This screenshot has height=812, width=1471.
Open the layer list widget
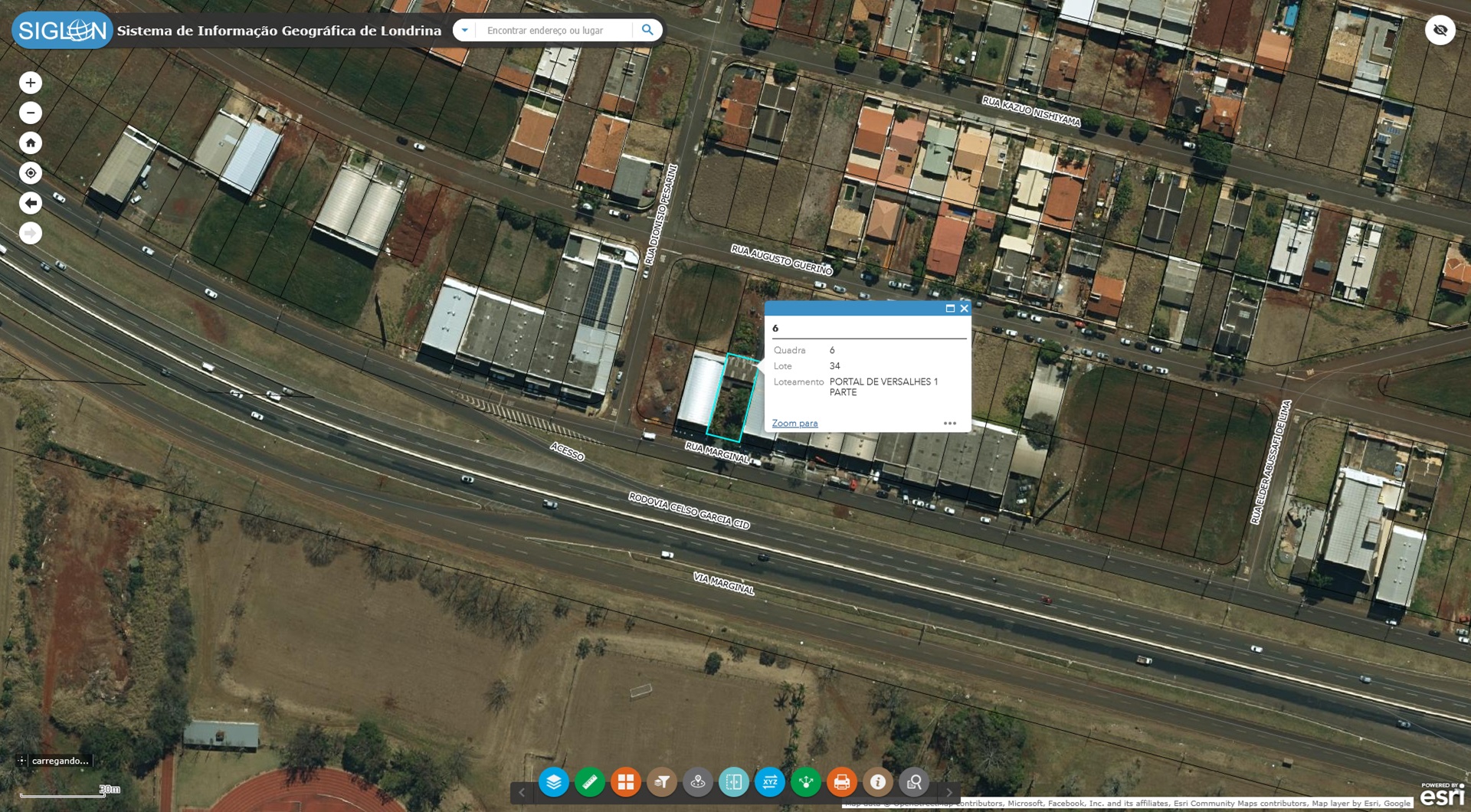553,782
